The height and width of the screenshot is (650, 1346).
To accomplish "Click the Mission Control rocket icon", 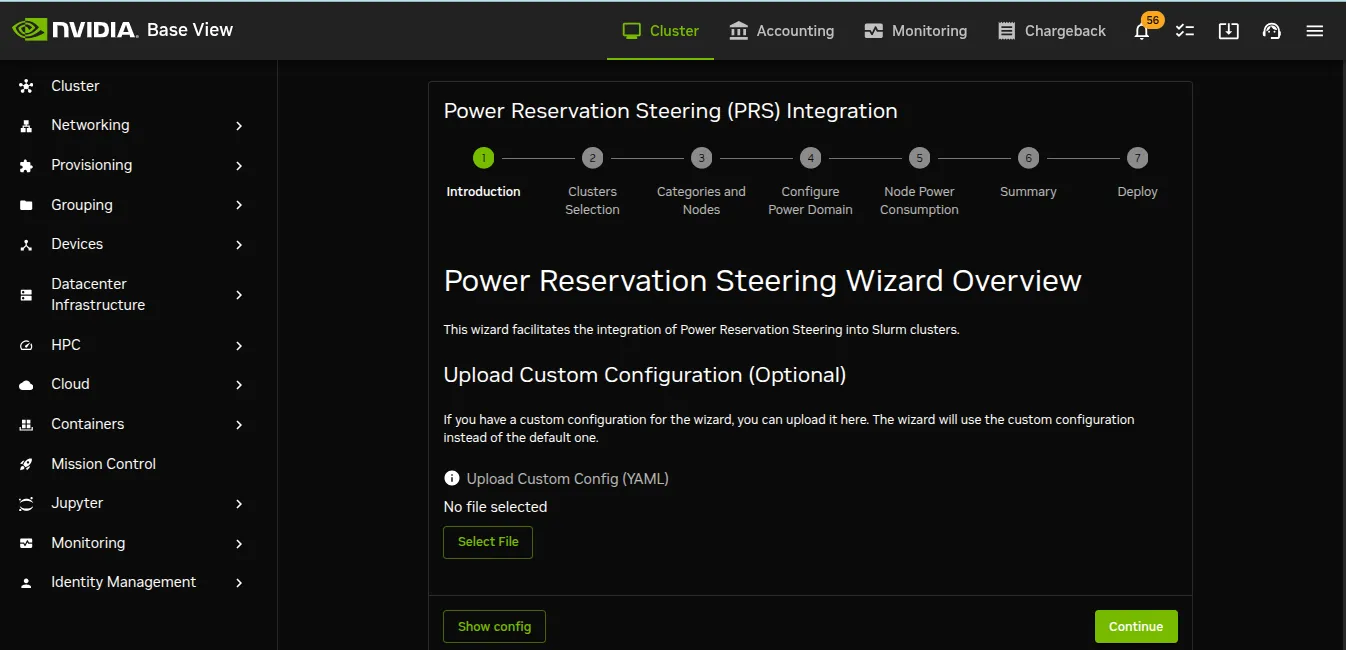I will [27, 465].
